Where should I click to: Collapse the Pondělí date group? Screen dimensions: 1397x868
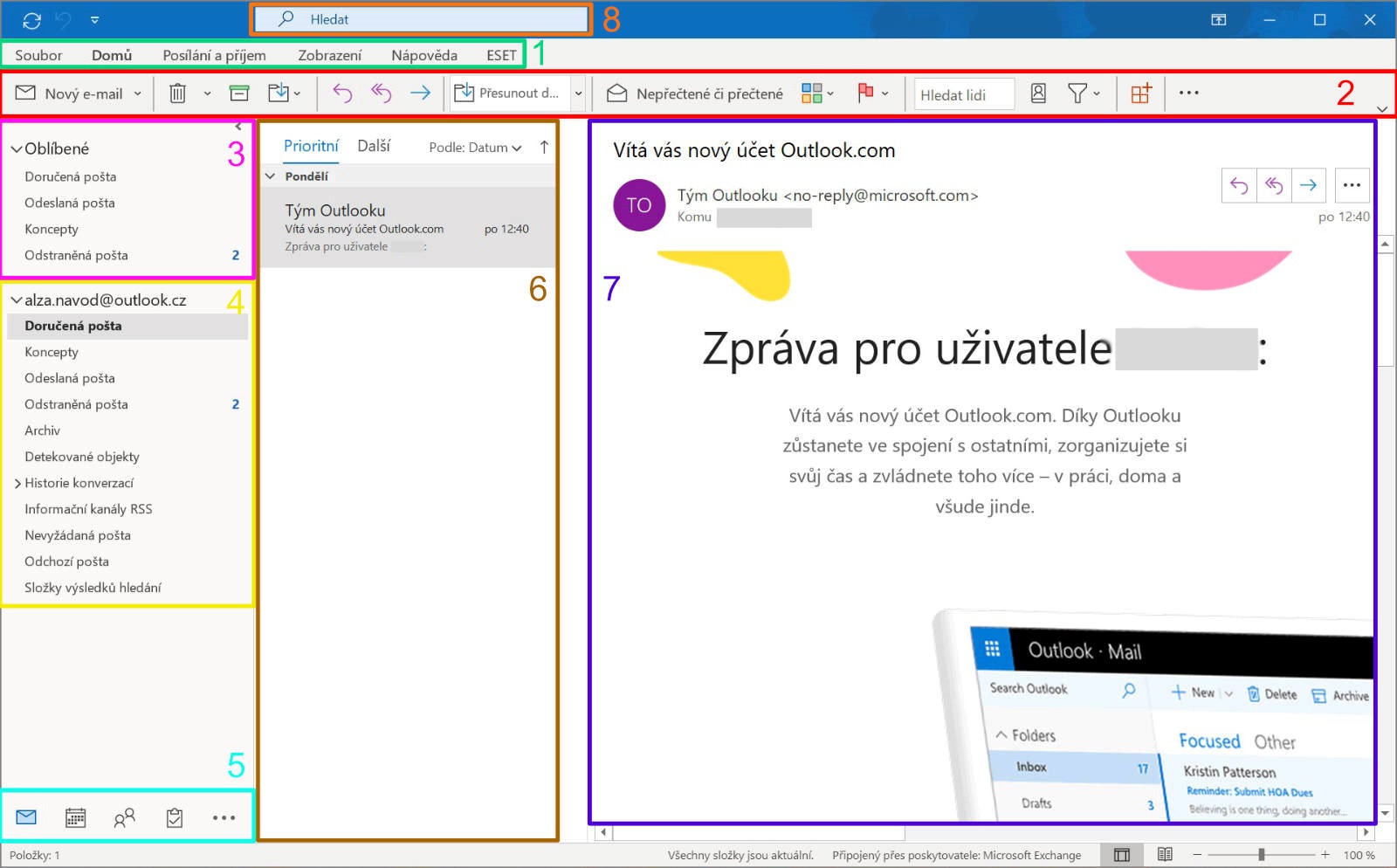(271, 176)
